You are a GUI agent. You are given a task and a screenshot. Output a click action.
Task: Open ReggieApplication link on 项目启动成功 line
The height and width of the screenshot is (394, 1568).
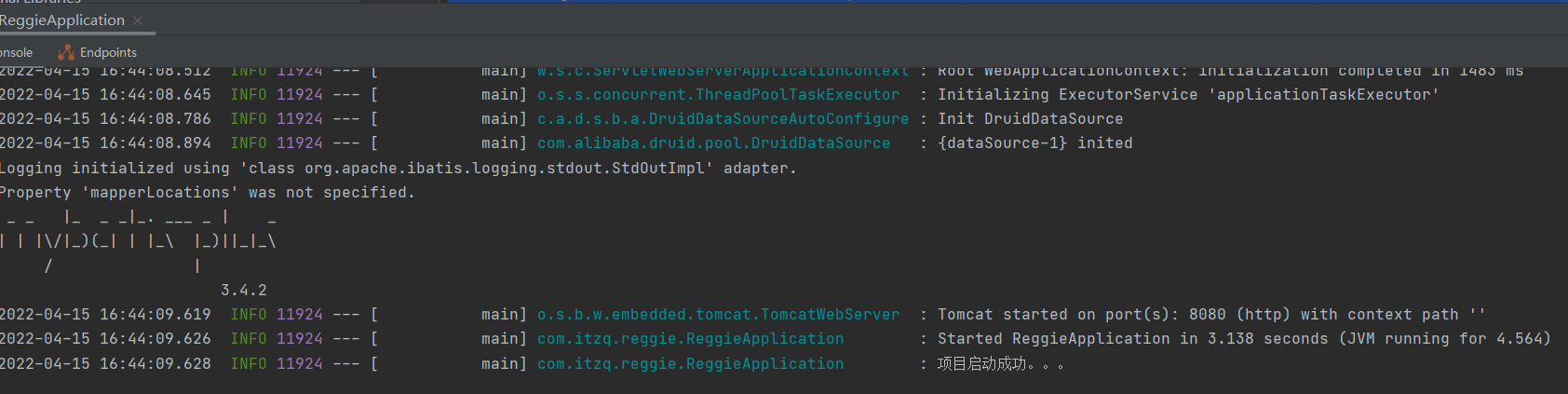(x=690, y=363)
